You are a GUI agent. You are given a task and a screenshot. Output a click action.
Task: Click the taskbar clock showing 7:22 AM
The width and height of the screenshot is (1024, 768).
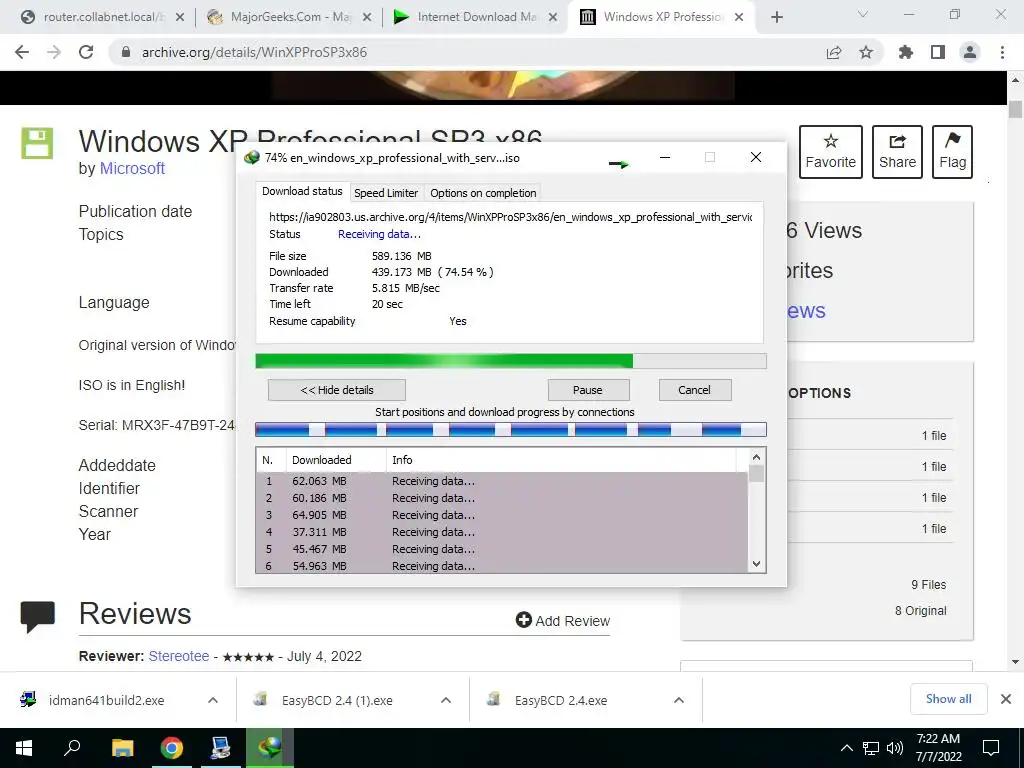pyautogui.click(x=938, y=748)
